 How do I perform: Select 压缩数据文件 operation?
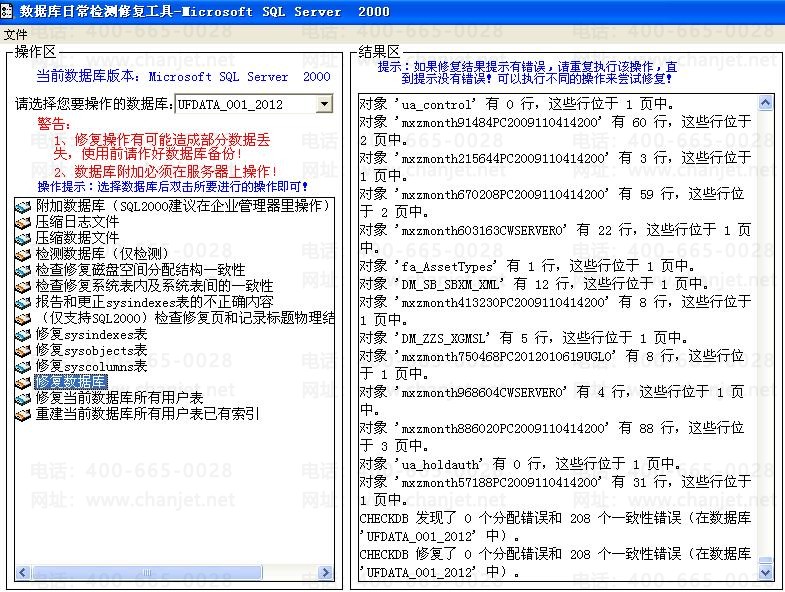77,238
